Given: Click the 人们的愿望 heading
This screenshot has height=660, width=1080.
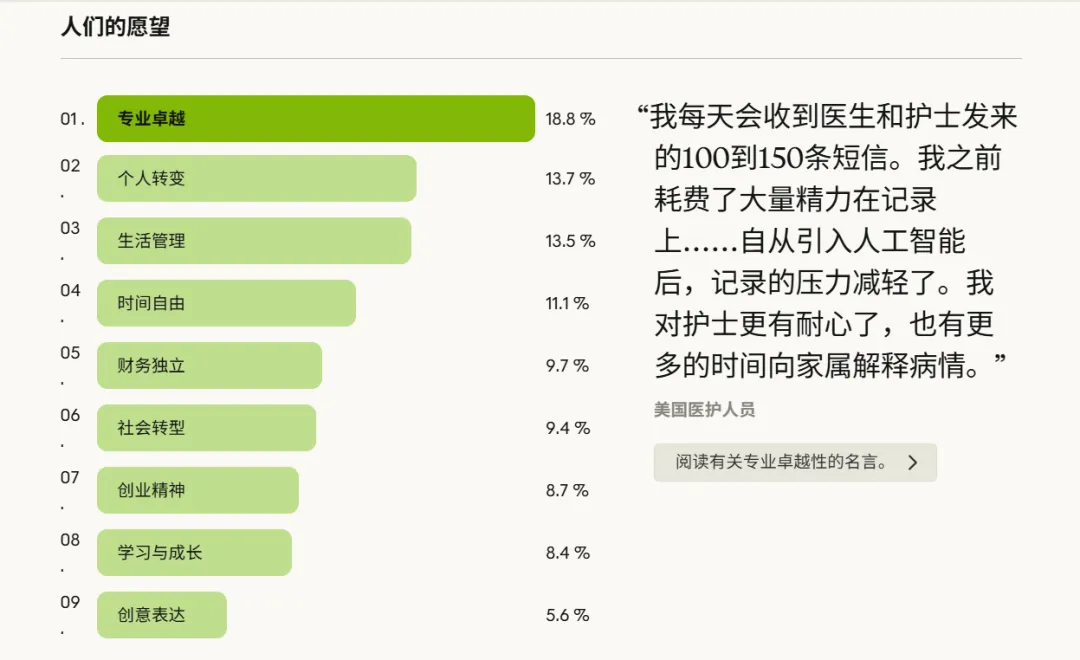Looking at the screenshot, I should click(x=117, y=27).
